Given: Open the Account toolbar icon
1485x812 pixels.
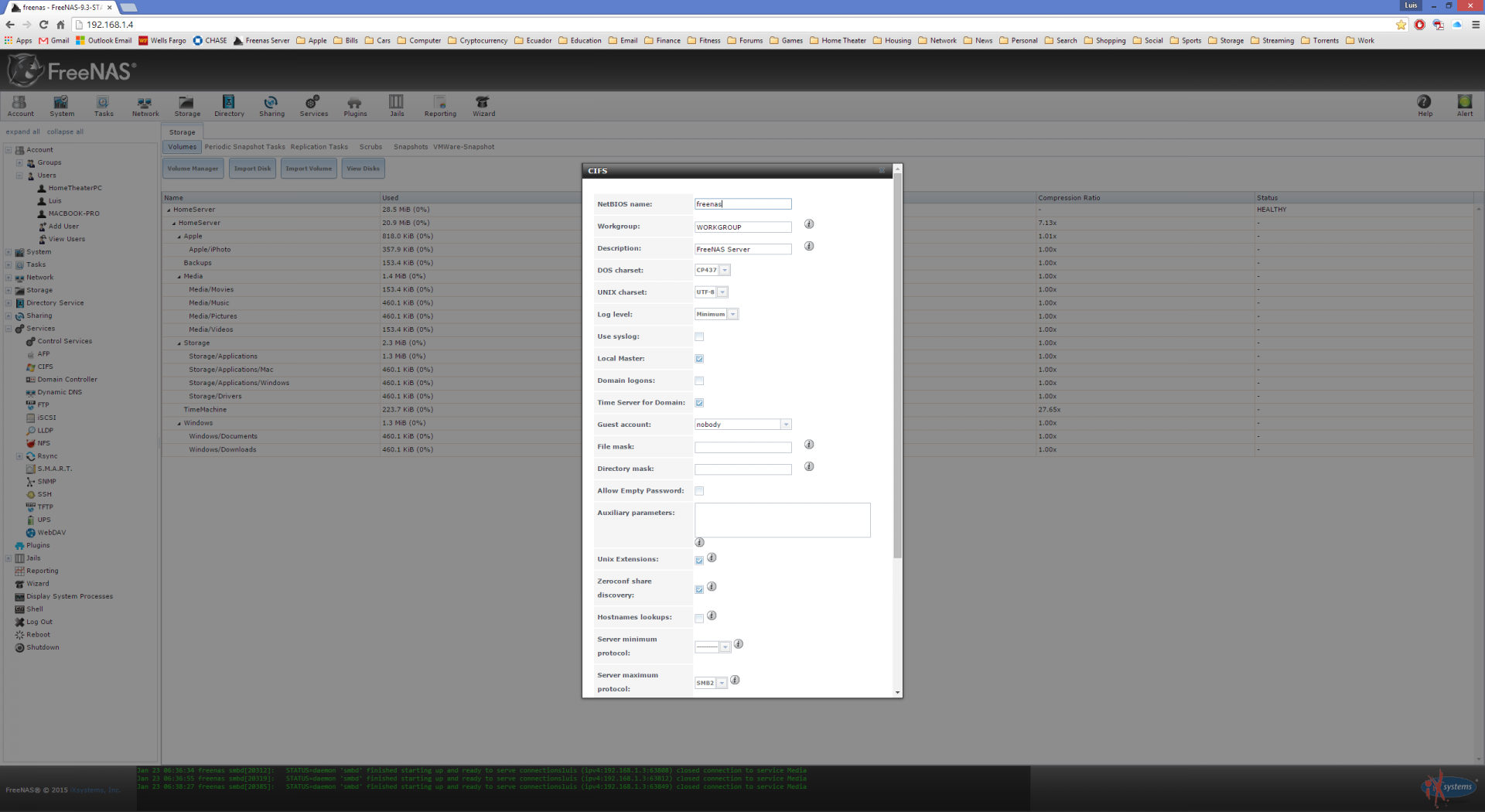Looking at the screenshot, I should pyautogui.click(x=20, y=106).
